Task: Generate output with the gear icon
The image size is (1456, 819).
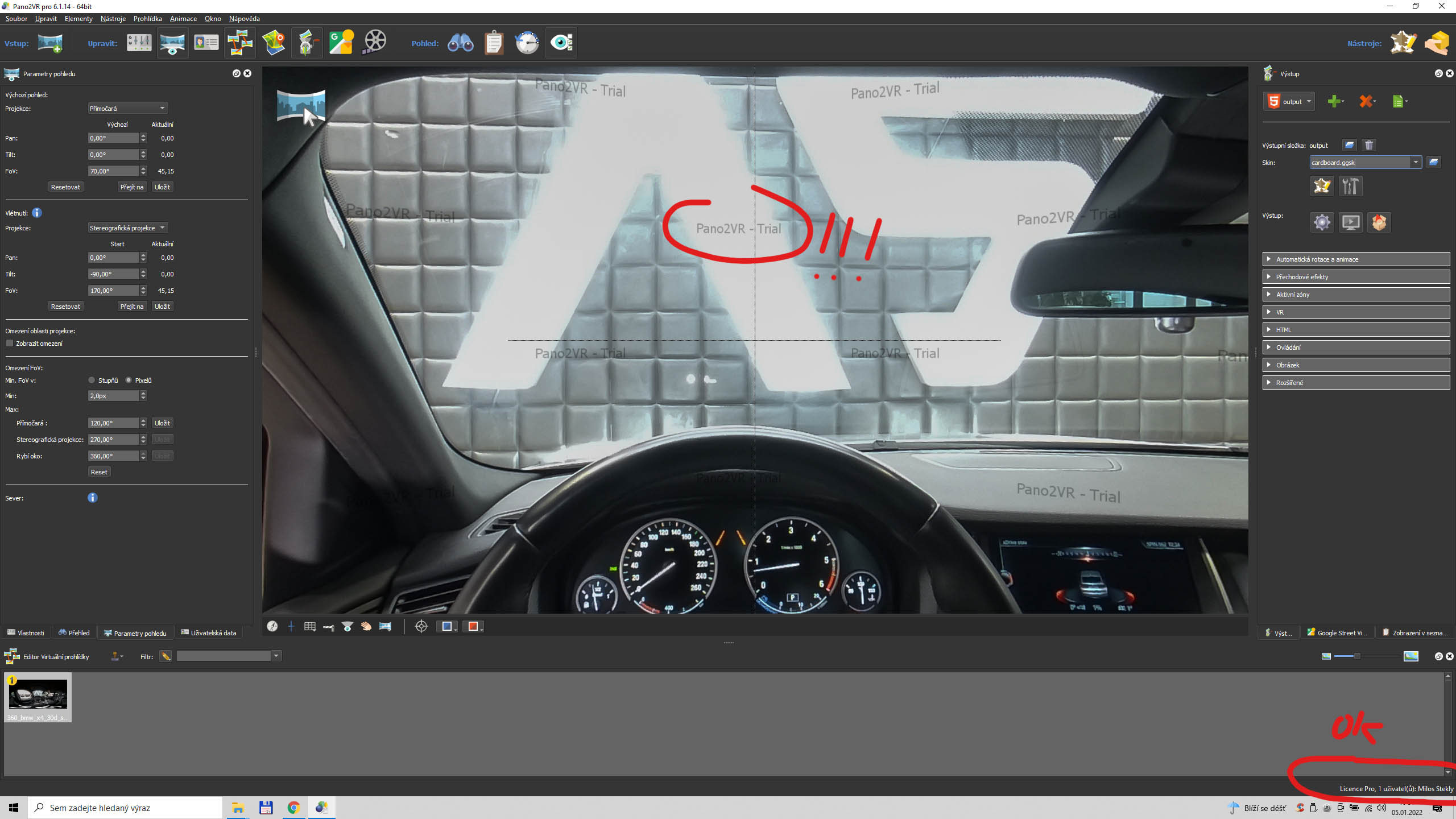Action: [1322, 222]
